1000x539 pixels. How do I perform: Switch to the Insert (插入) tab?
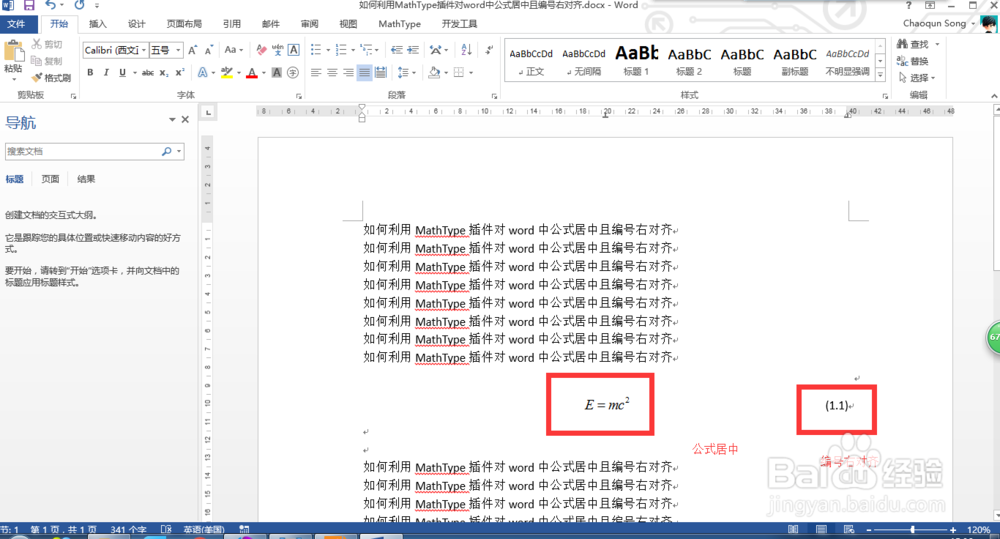(98, 24)
